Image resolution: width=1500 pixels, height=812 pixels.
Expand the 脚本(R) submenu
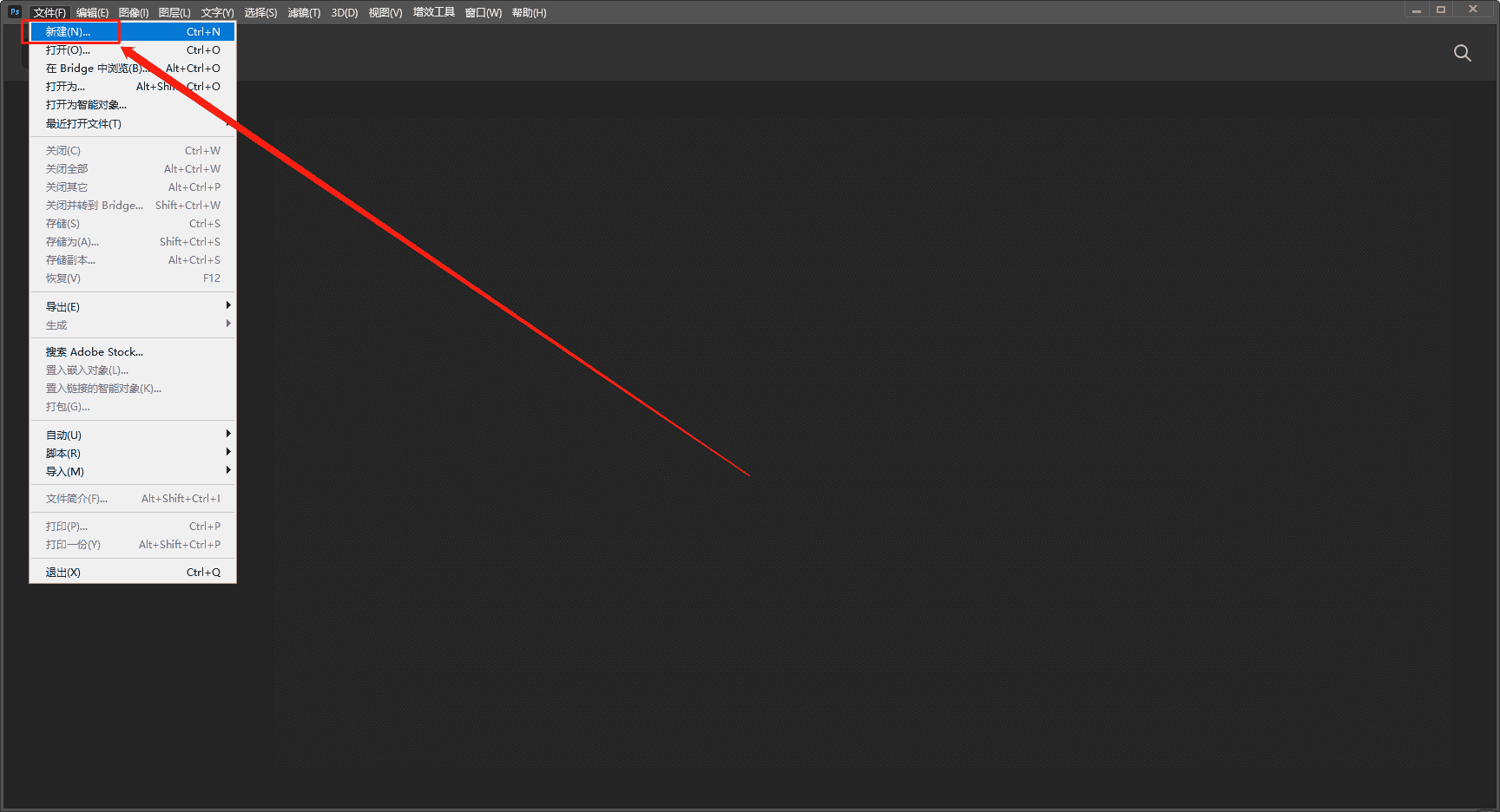pos(133,453)
